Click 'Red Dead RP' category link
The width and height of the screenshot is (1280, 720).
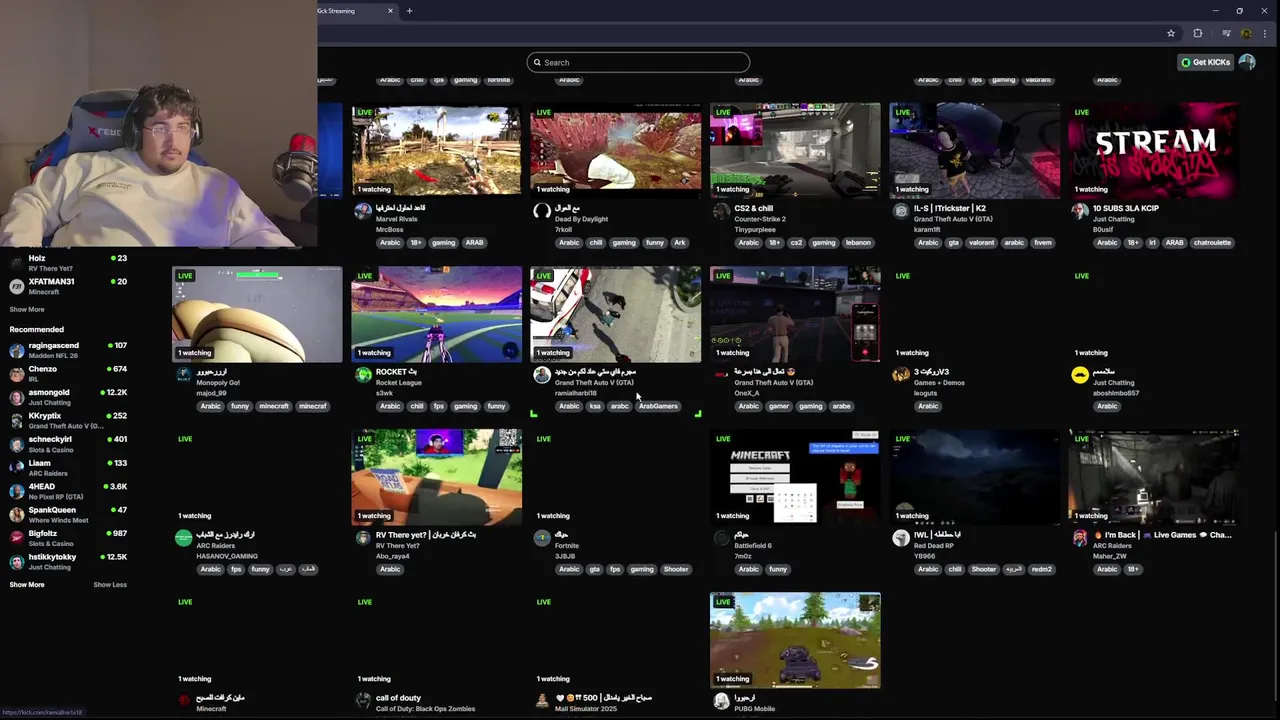click(935, 546)
